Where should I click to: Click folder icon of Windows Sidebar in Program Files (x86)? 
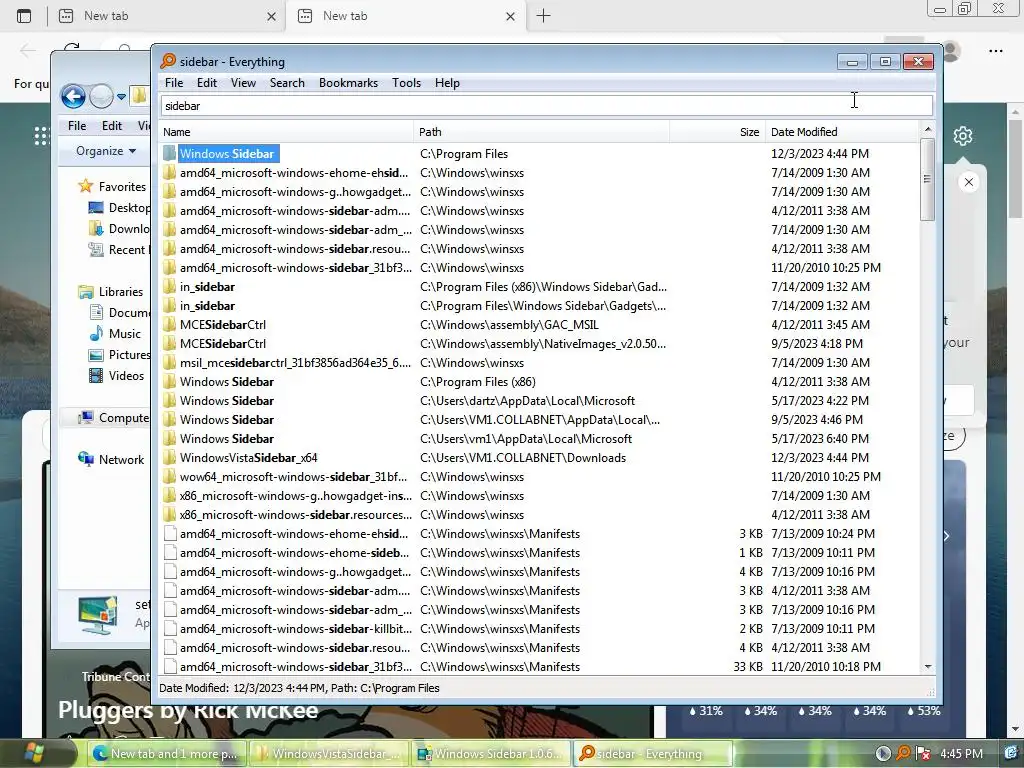(x=170, y=381)
